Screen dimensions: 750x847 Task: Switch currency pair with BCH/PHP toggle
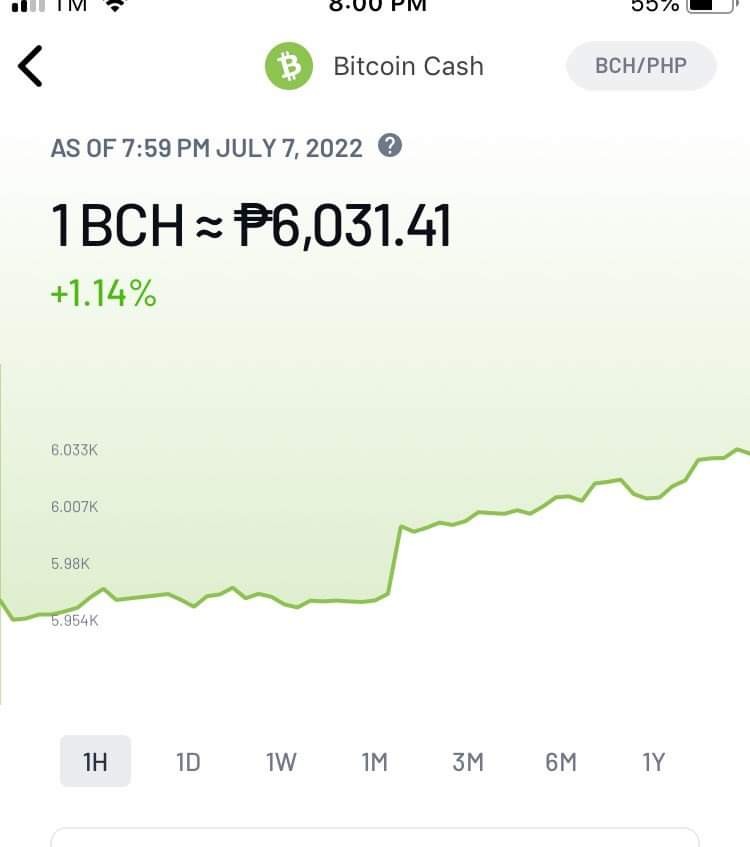pos(641,66)
